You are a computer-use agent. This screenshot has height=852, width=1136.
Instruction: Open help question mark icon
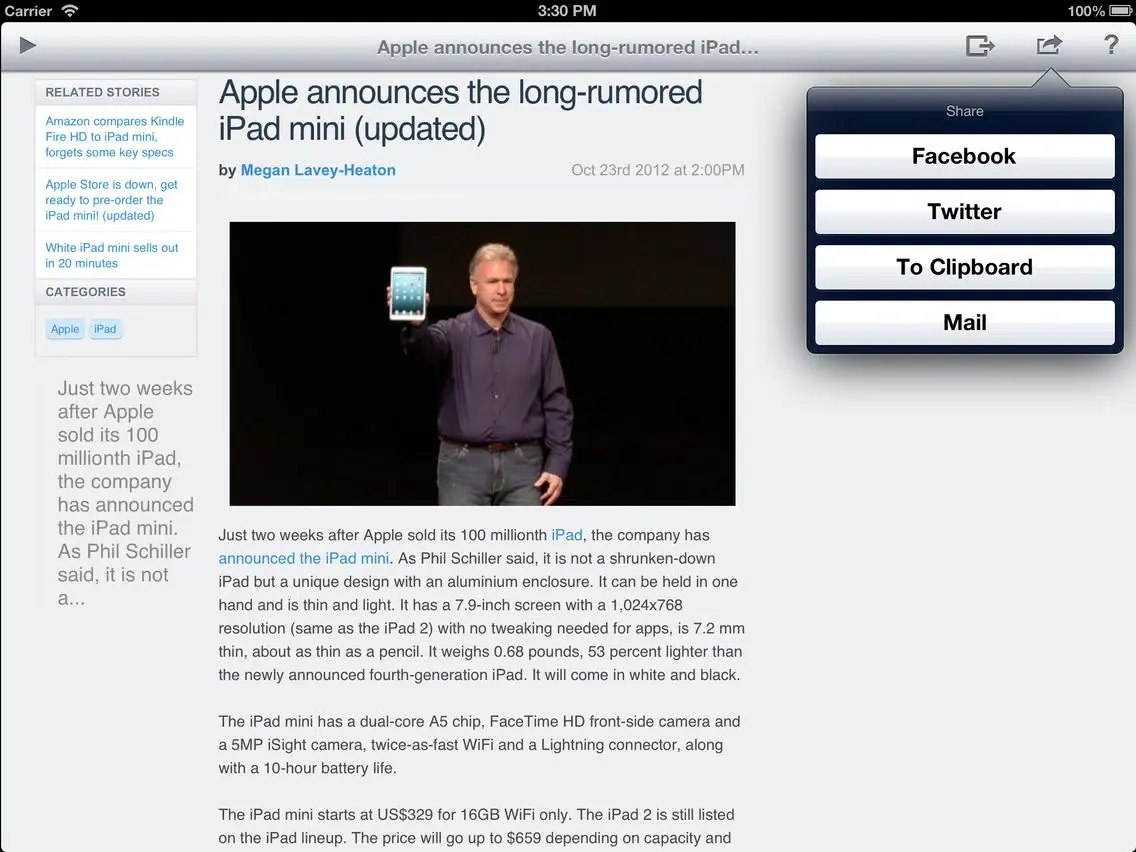pos(1110,45)
